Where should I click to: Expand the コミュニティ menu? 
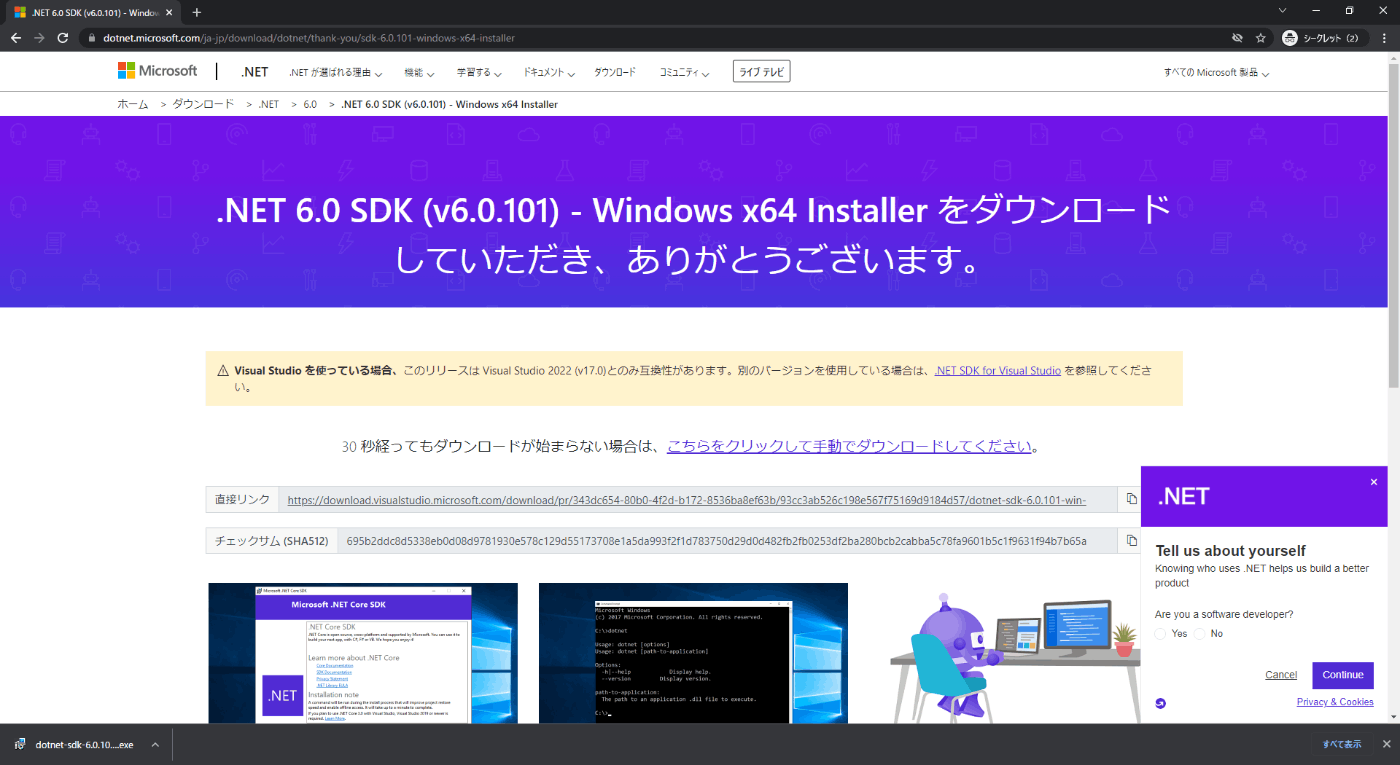[x=684, y=73]
